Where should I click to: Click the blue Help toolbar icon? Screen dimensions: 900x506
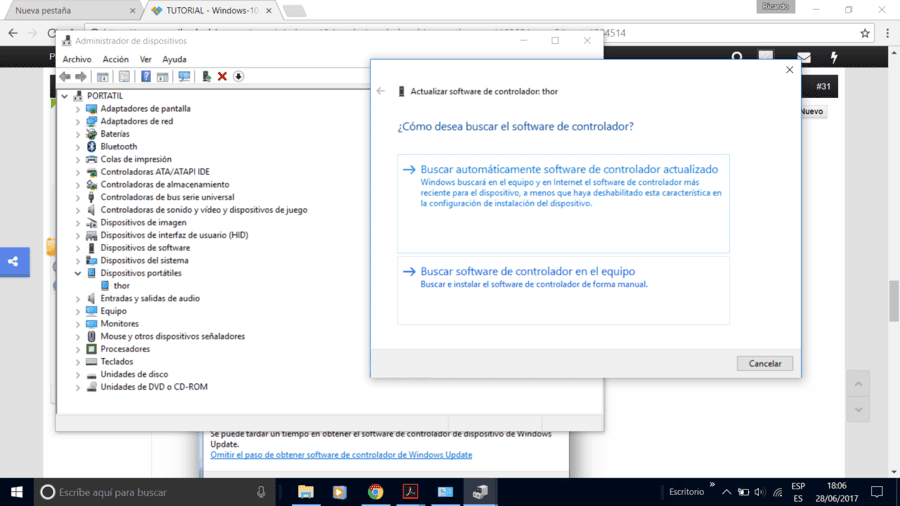(x=146, y=76)
